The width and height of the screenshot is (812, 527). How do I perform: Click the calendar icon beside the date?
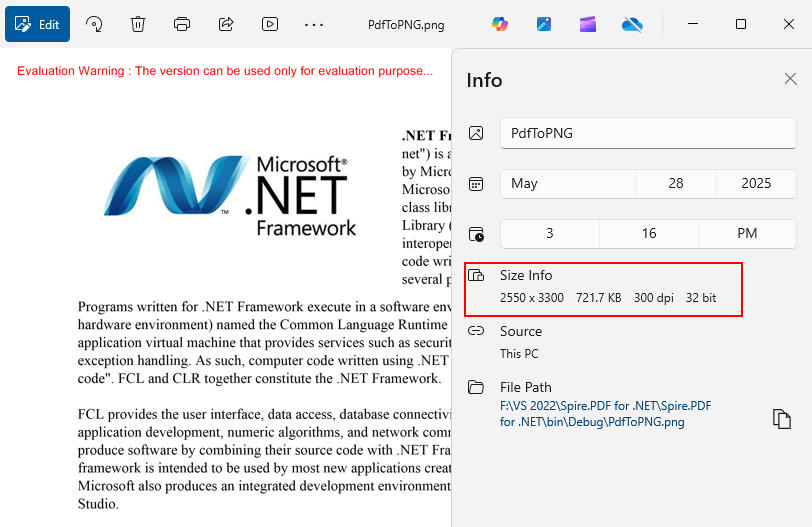coord(476,184)
